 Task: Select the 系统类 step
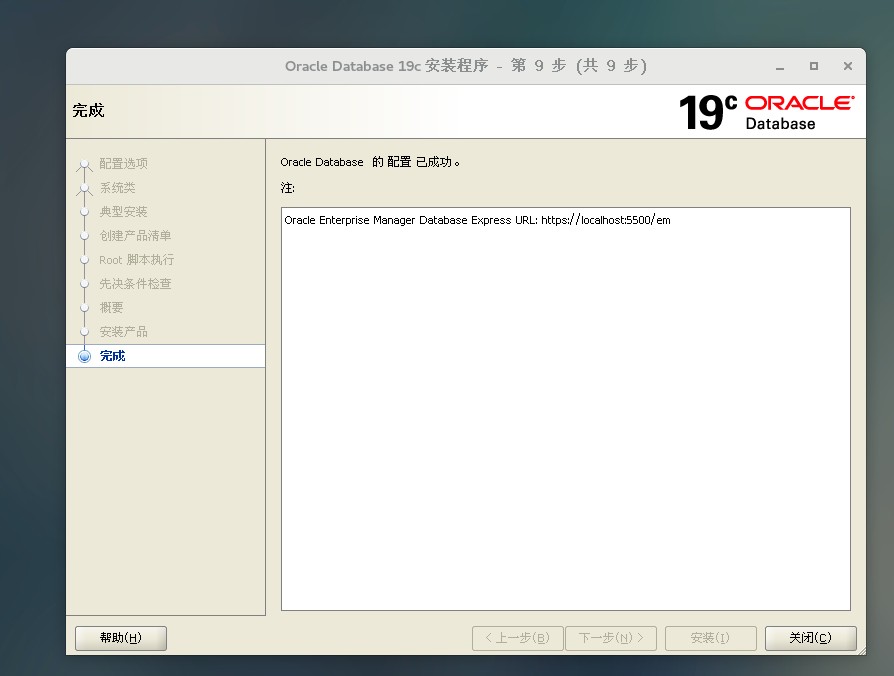tap(117, 188)
